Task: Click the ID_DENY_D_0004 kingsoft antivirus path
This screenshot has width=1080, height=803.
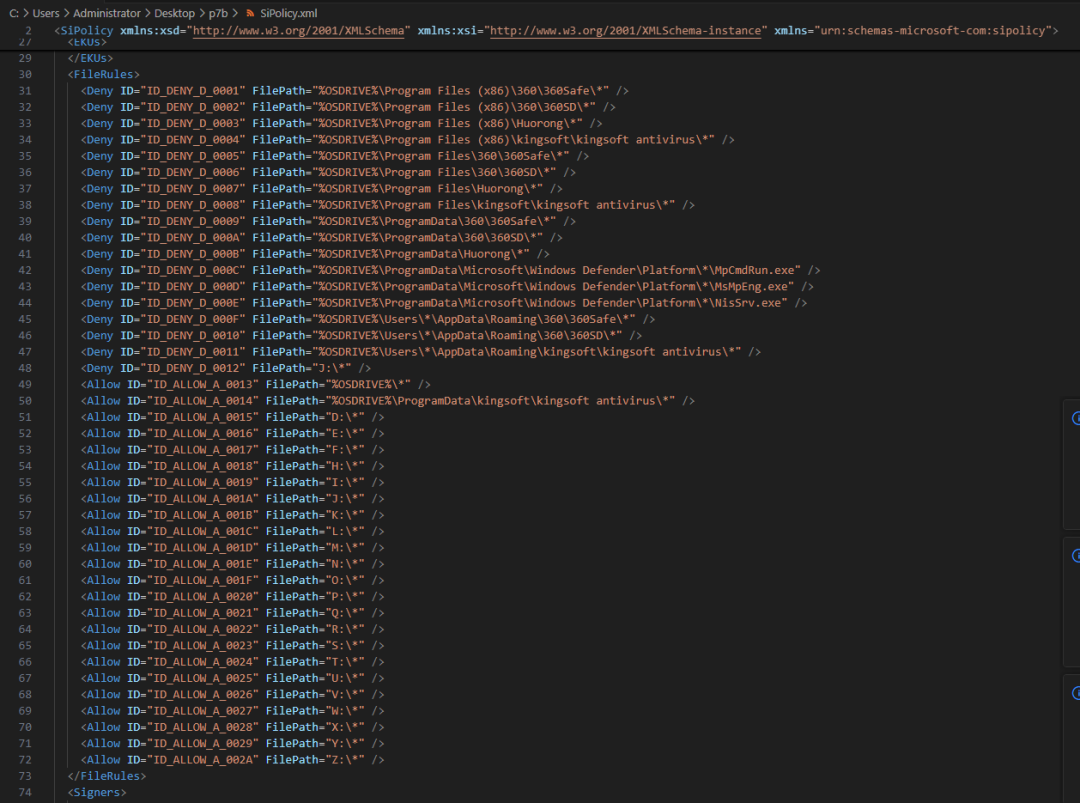Action: (x=513, y=140)
